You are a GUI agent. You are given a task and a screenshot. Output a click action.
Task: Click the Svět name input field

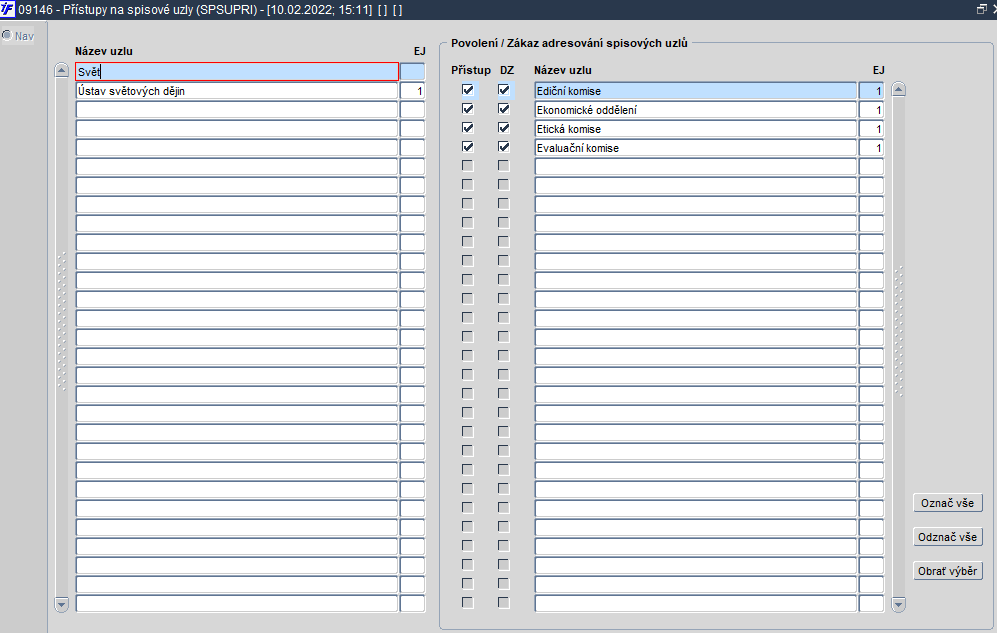click(237, 72)
